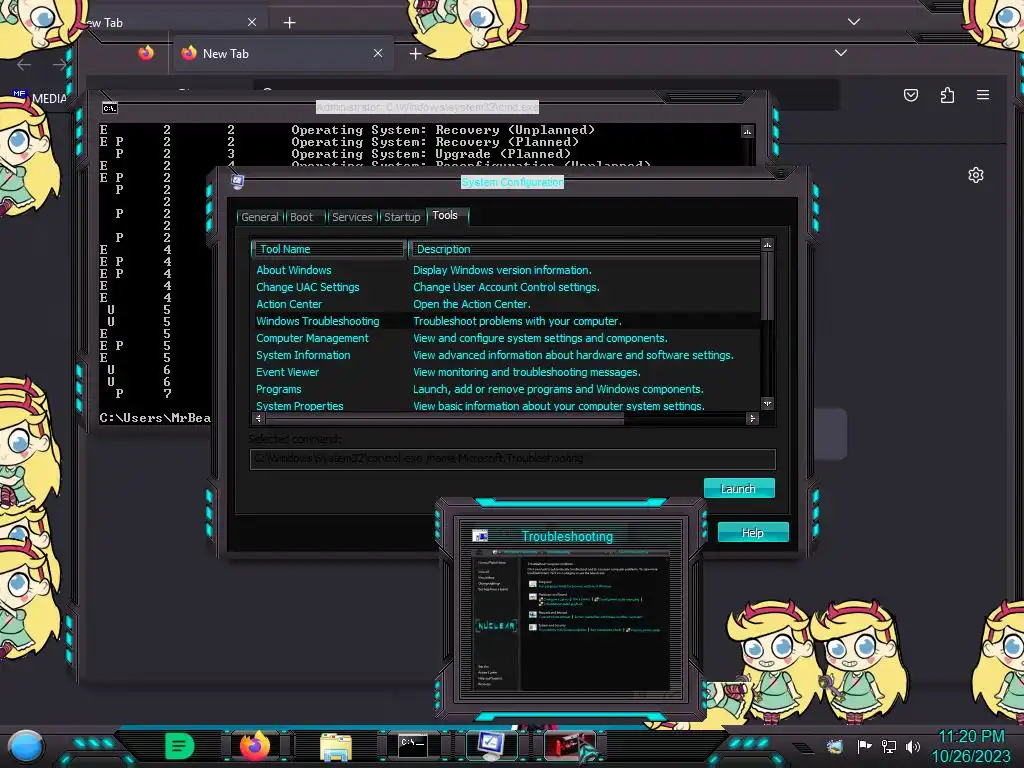Open Firefox Pocket save icon

coord(910,95)
